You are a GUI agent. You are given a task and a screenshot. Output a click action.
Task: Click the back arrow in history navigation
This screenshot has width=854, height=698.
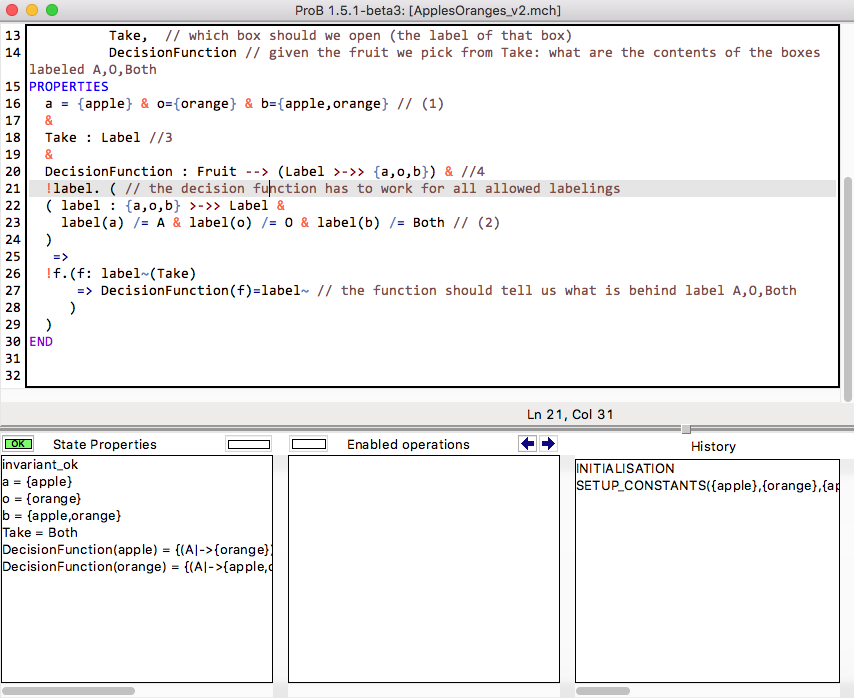coord(528,444)
